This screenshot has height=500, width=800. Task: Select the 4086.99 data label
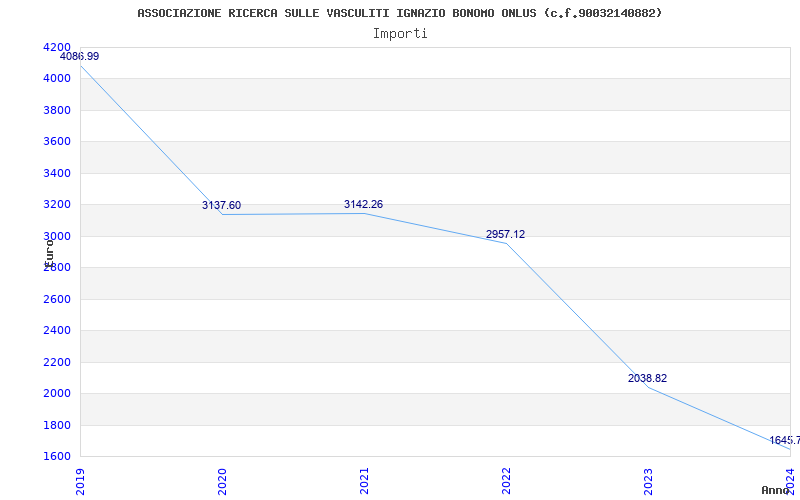(80, 57)
